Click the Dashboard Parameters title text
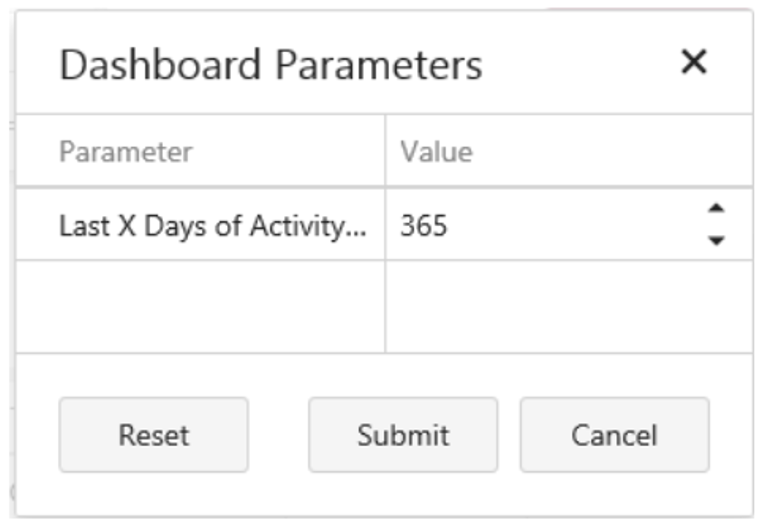The width and height of the screenshot is (776, 528). pos(270,65)
